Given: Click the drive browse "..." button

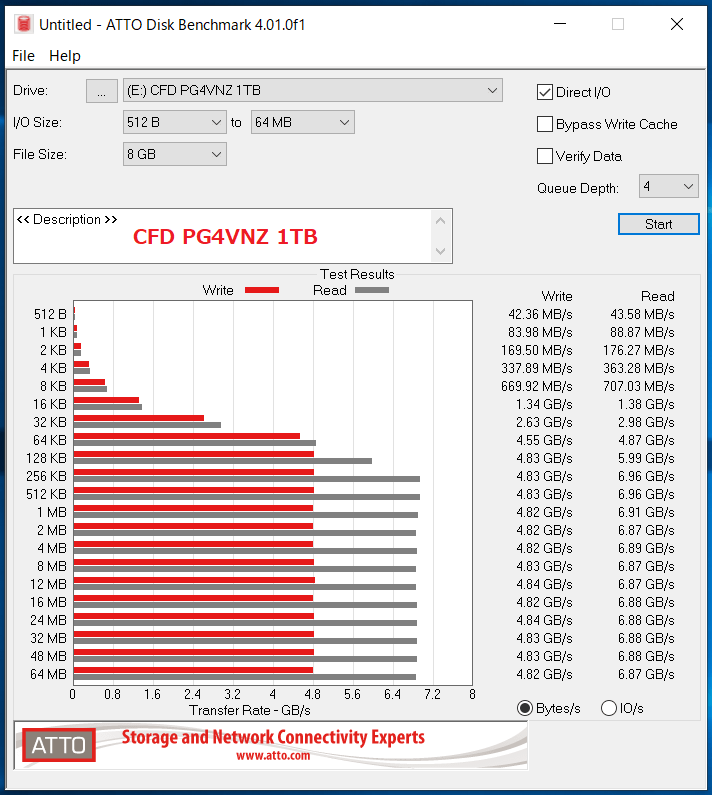Looking at the screenshot, I should (101, 91).
